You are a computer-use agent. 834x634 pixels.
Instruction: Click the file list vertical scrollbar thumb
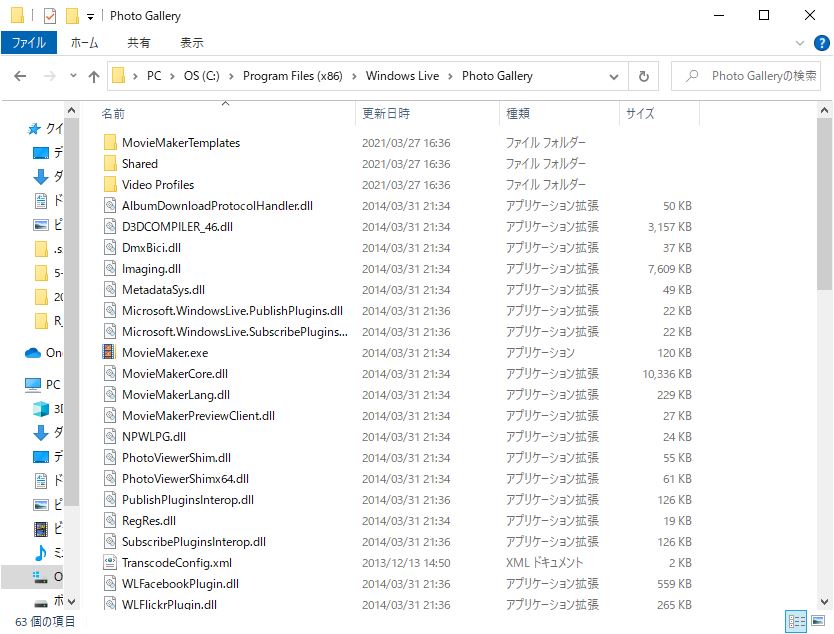point(824,204)
